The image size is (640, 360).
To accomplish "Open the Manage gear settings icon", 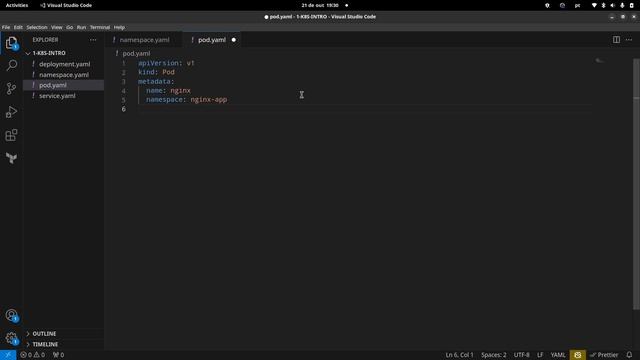I will [11, 338].
